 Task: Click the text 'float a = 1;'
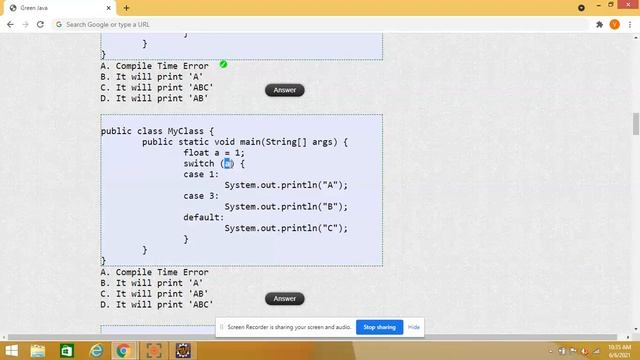coord(214,153)
